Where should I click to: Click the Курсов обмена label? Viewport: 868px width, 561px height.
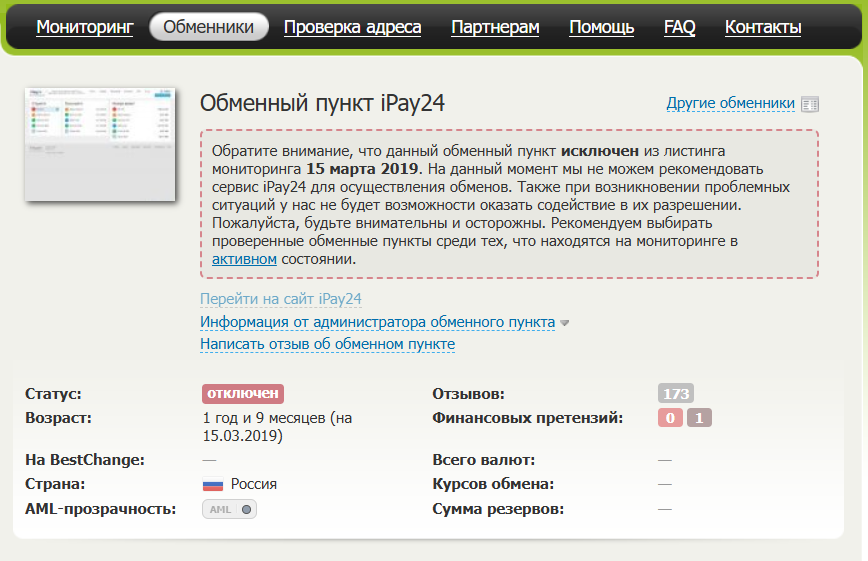click(x=493, y=484)
